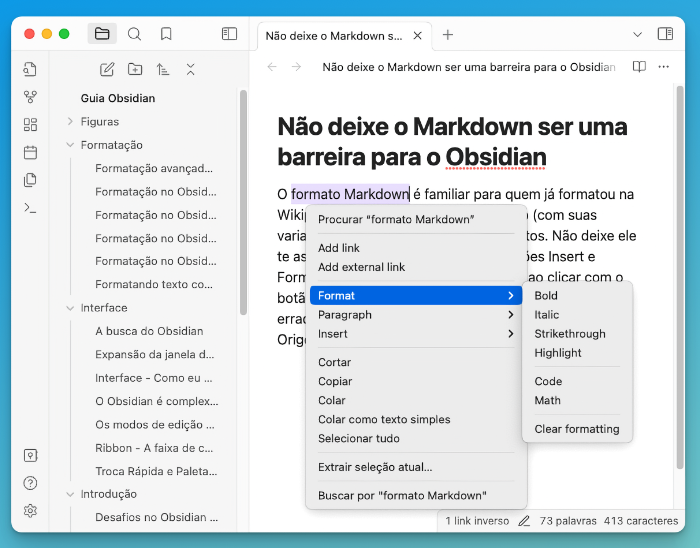The height and width of the screenshot is (548, 700).
Task: Click Add link in context menu
Action: [x=416, y=248]
